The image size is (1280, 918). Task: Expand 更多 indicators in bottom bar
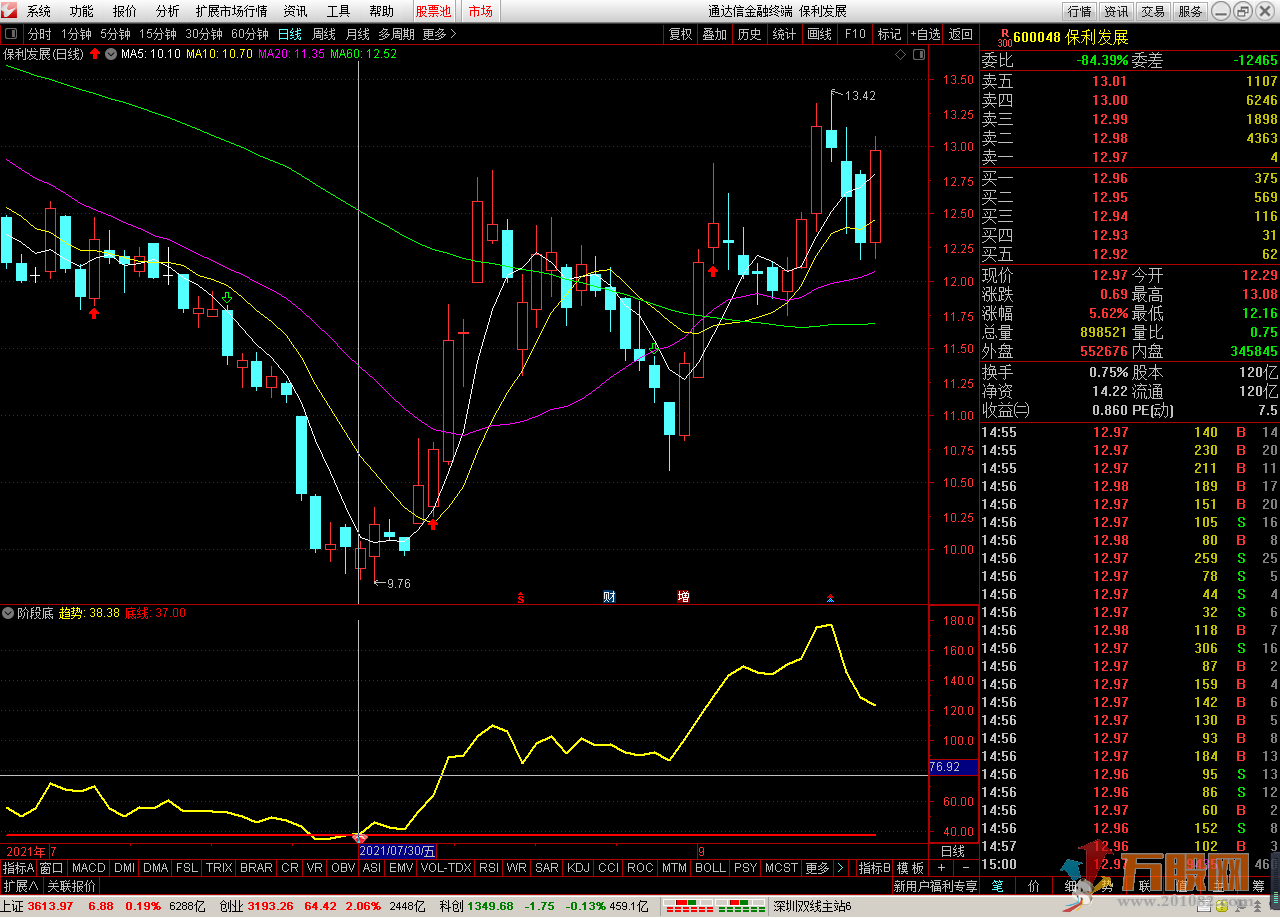point(817,868)
